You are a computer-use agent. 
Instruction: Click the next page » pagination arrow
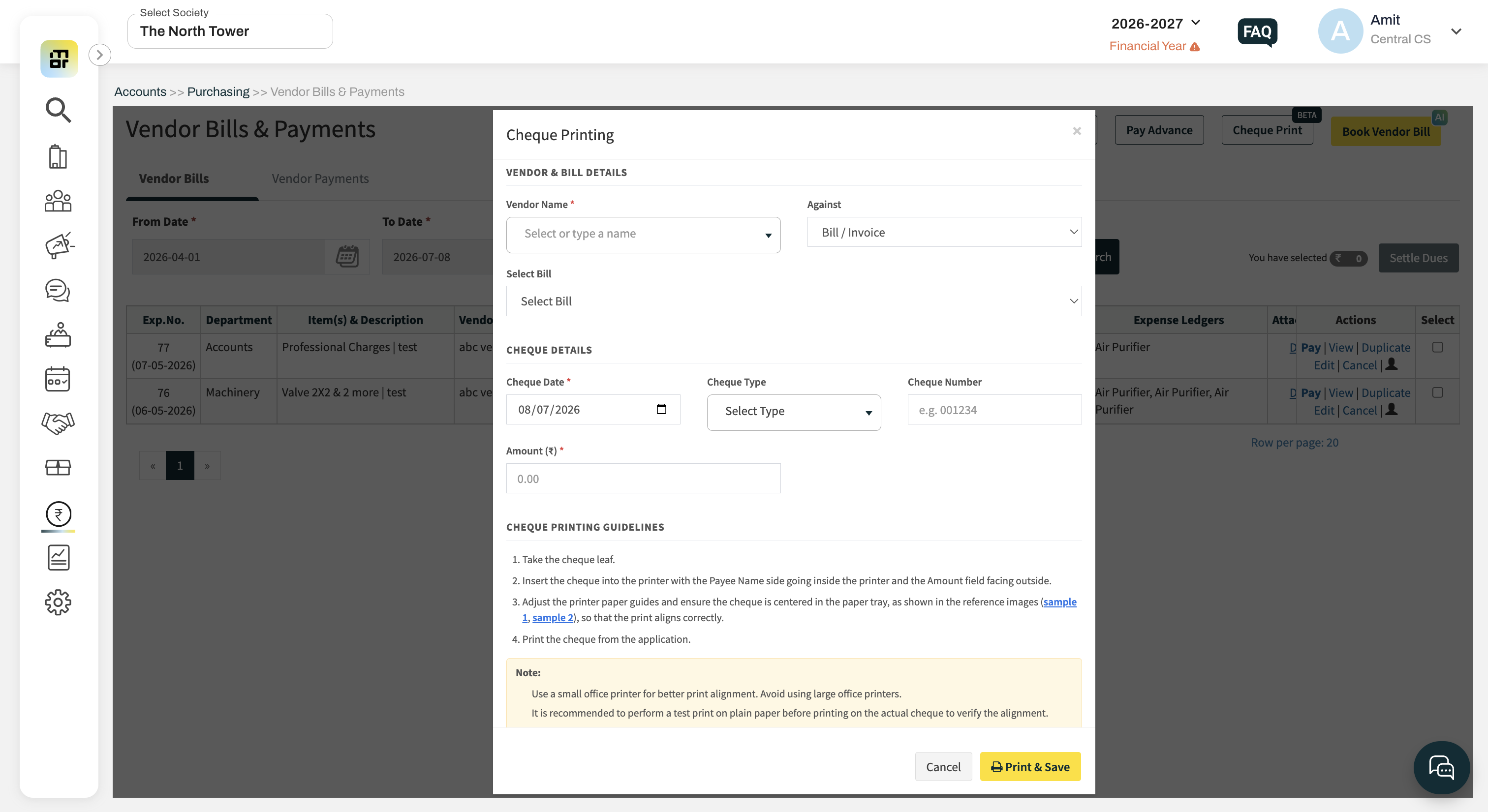click(207, 465)
